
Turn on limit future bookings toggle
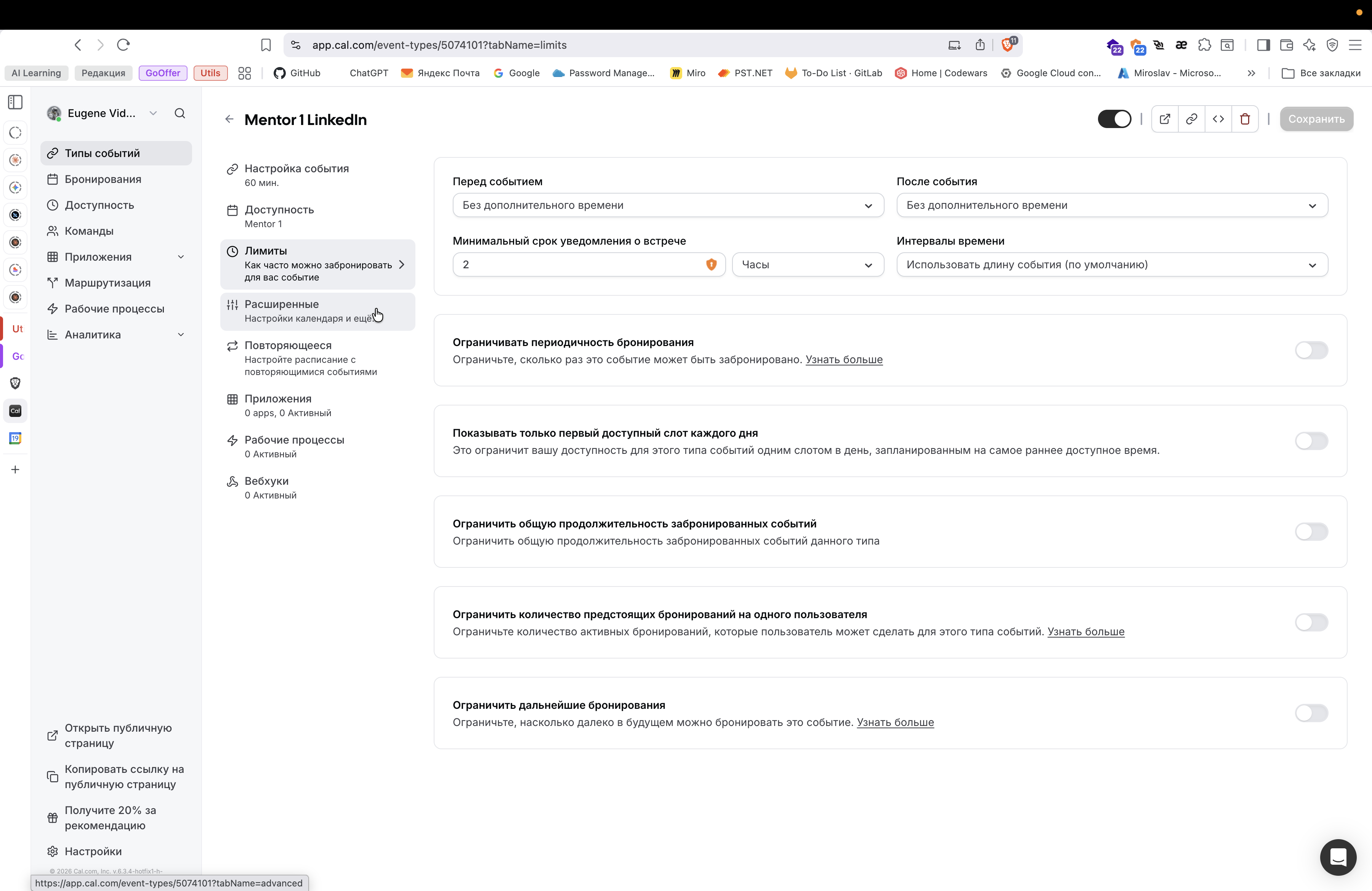1311,713
